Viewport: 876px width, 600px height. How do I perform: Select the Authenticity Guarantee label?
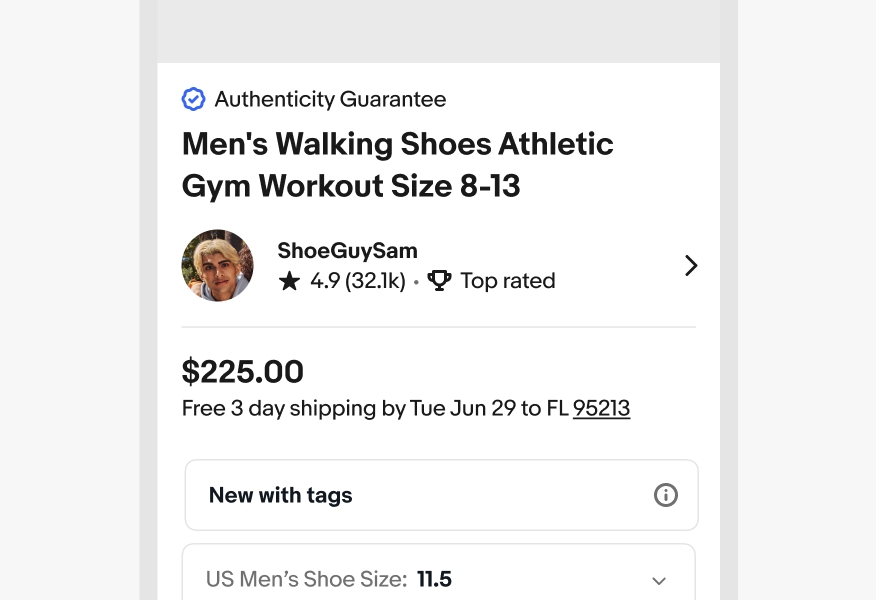330,99
